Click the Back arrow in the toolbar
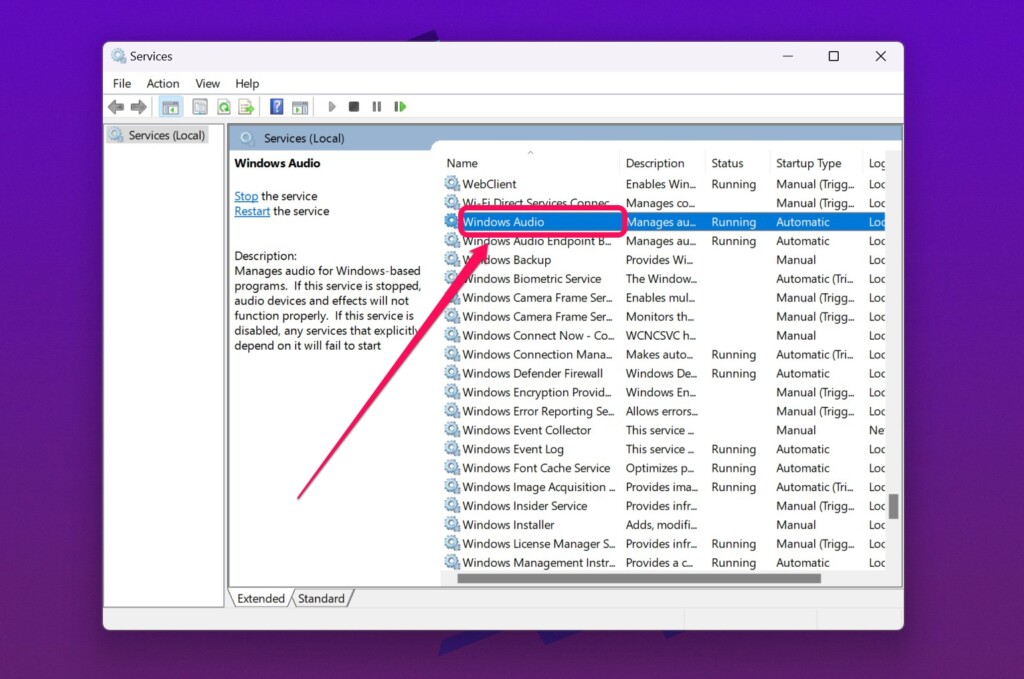The width and height of the screenshot is (1024, 679). pyautogui.click(x=116, y=107)
